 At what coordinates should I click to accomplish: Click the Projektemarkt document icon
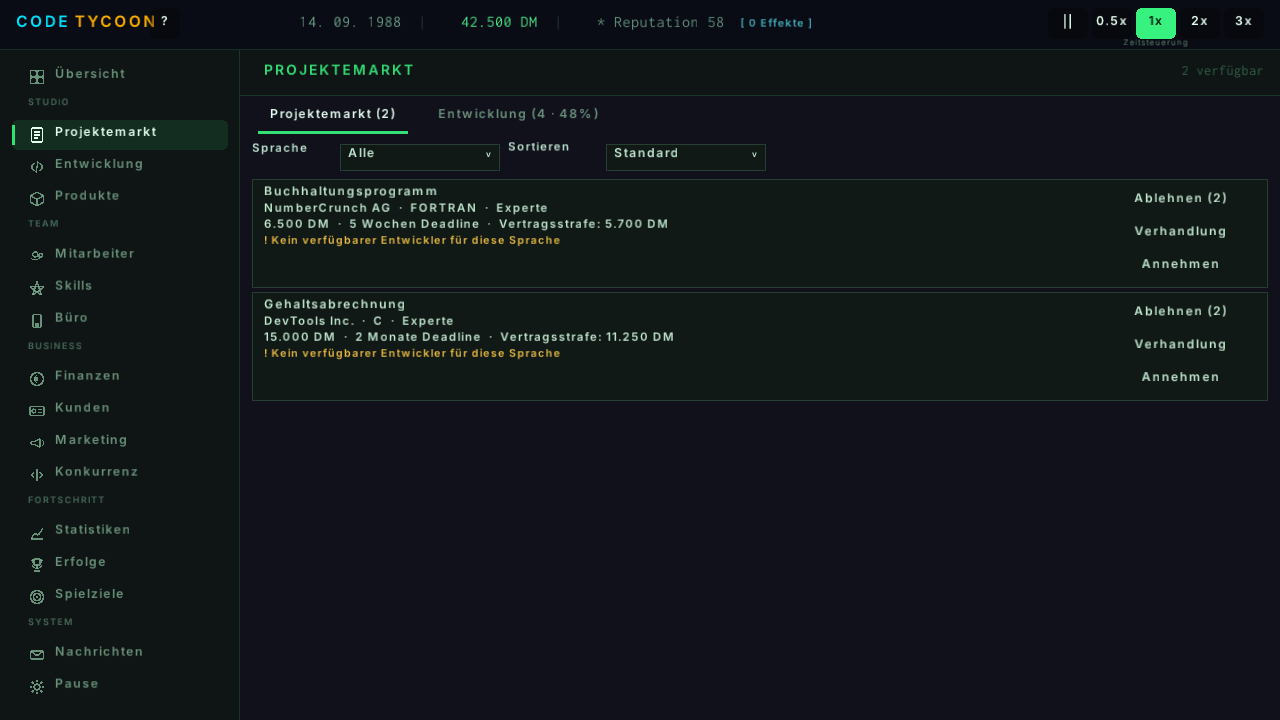click(x=37, y=135)
